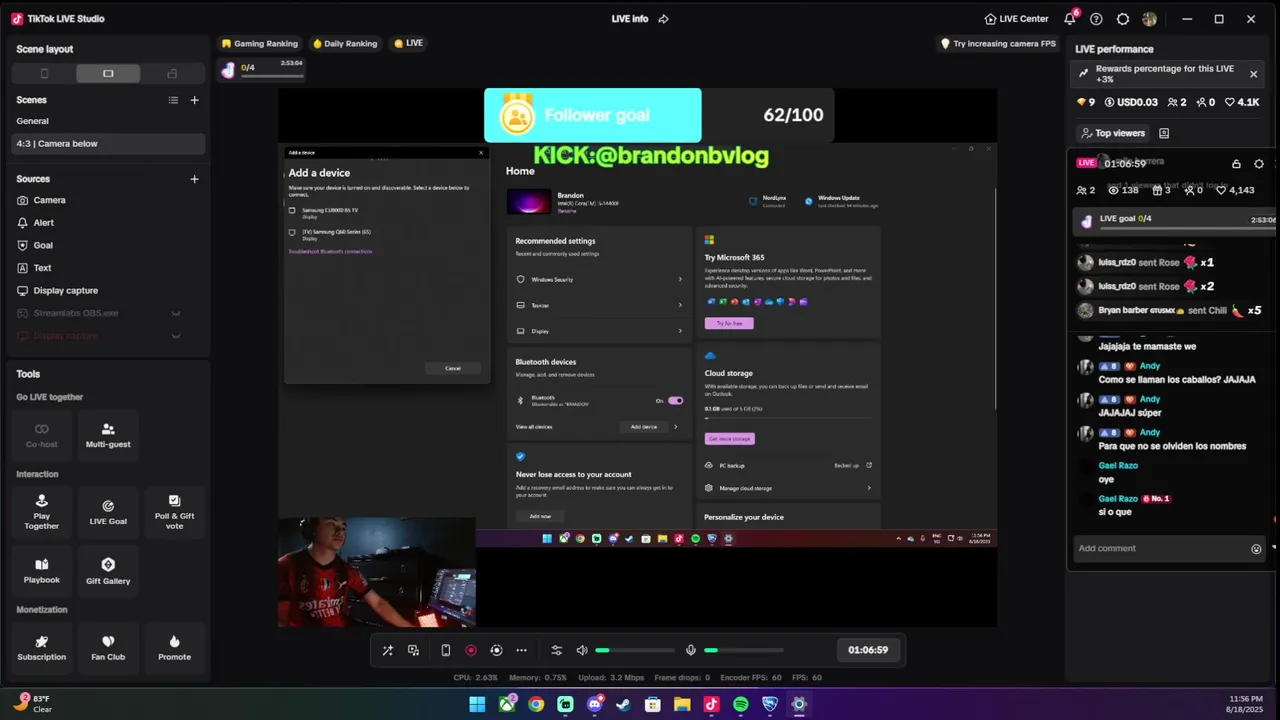Select the Goal source

(x=108, y=245)
